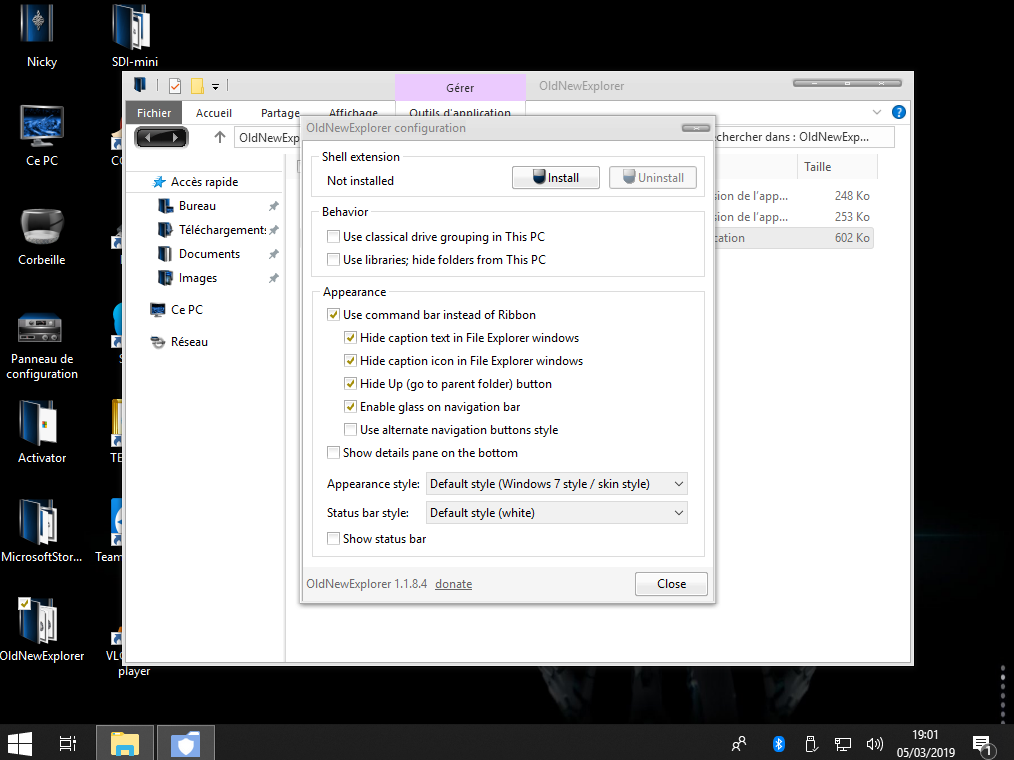Uncheck Hide caption text in File Explorer
The image size is (1014, 760).
pyautogui.click(x=350, y=338)
